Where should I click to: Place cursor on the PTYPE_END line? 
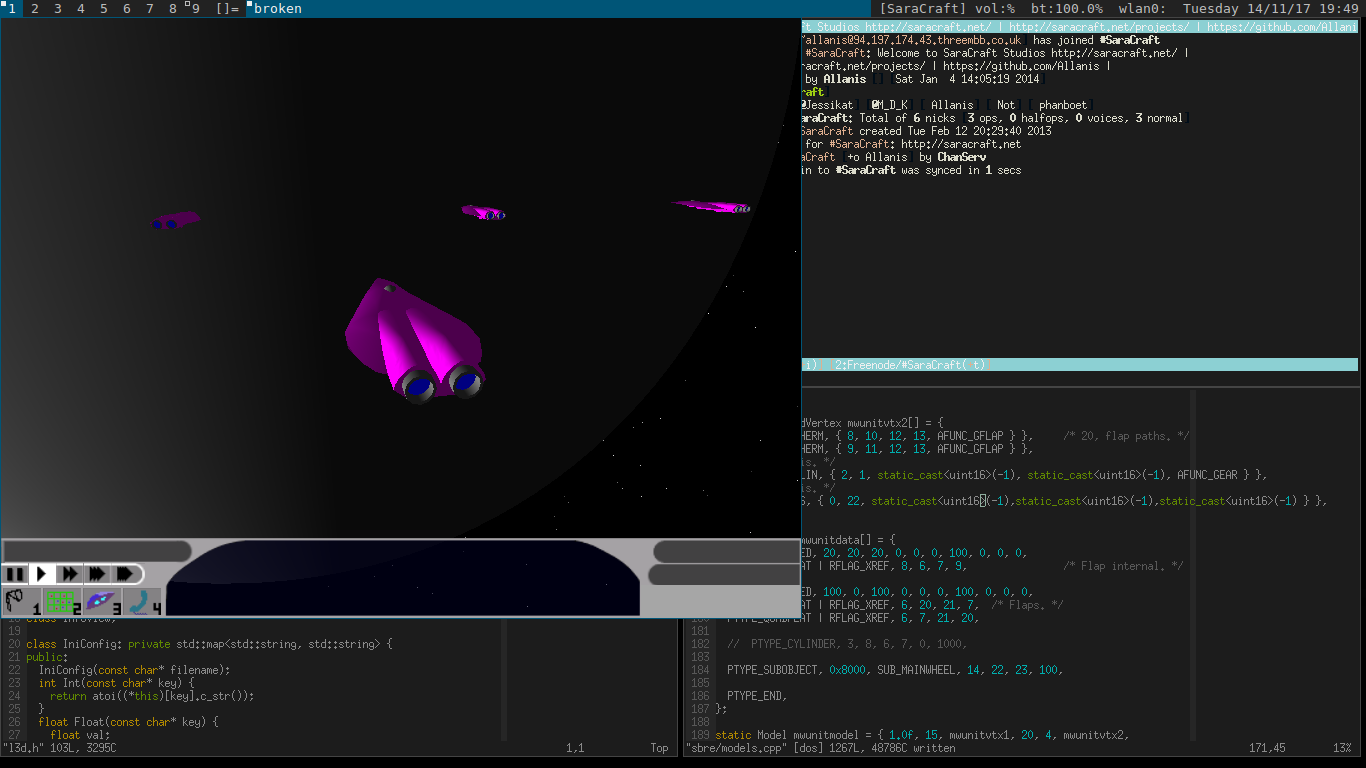pos(756,695)
